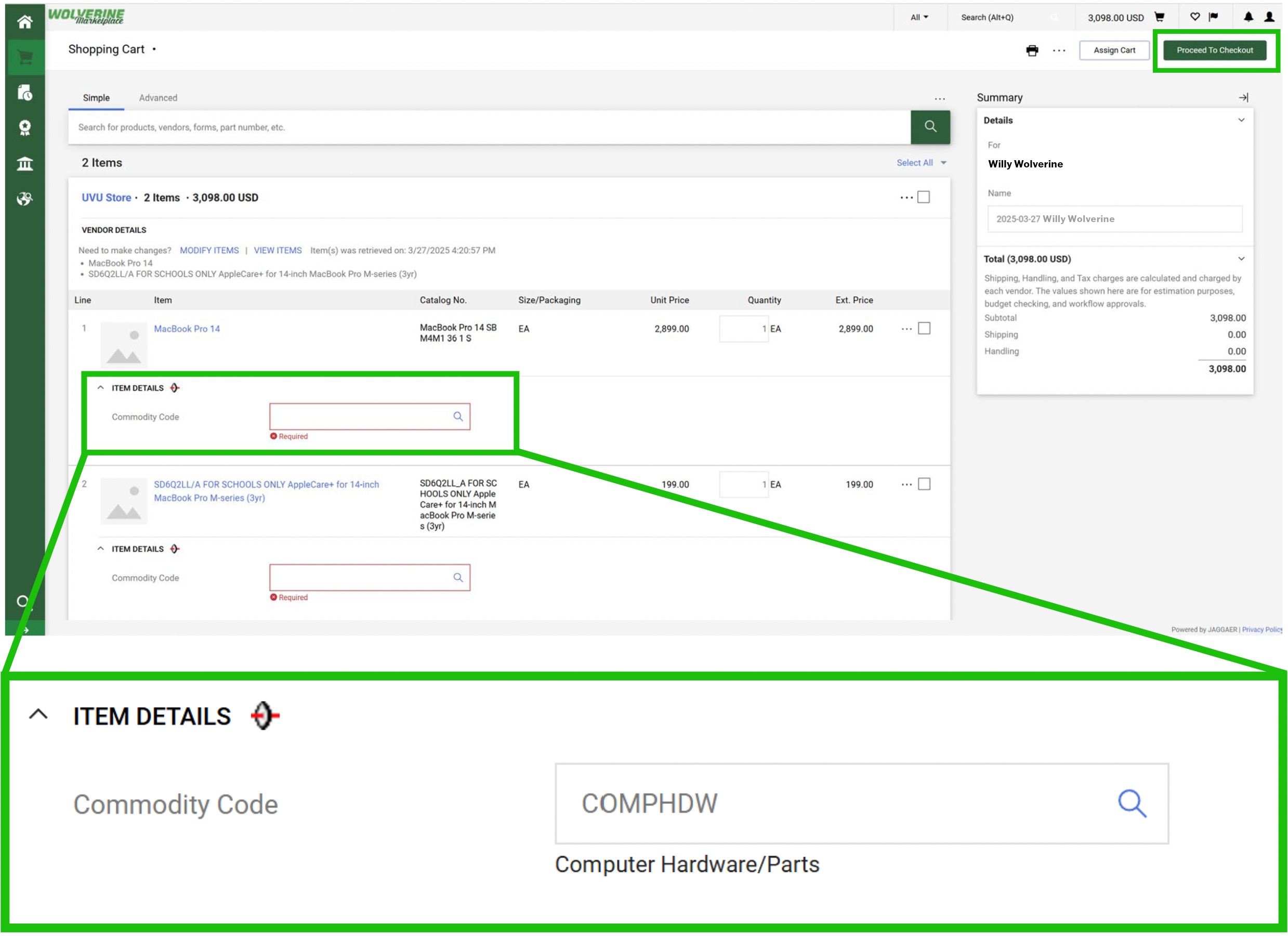The image size is (1288, 936).
Task: Open the user profile icon
Action: pos(1270,17)
